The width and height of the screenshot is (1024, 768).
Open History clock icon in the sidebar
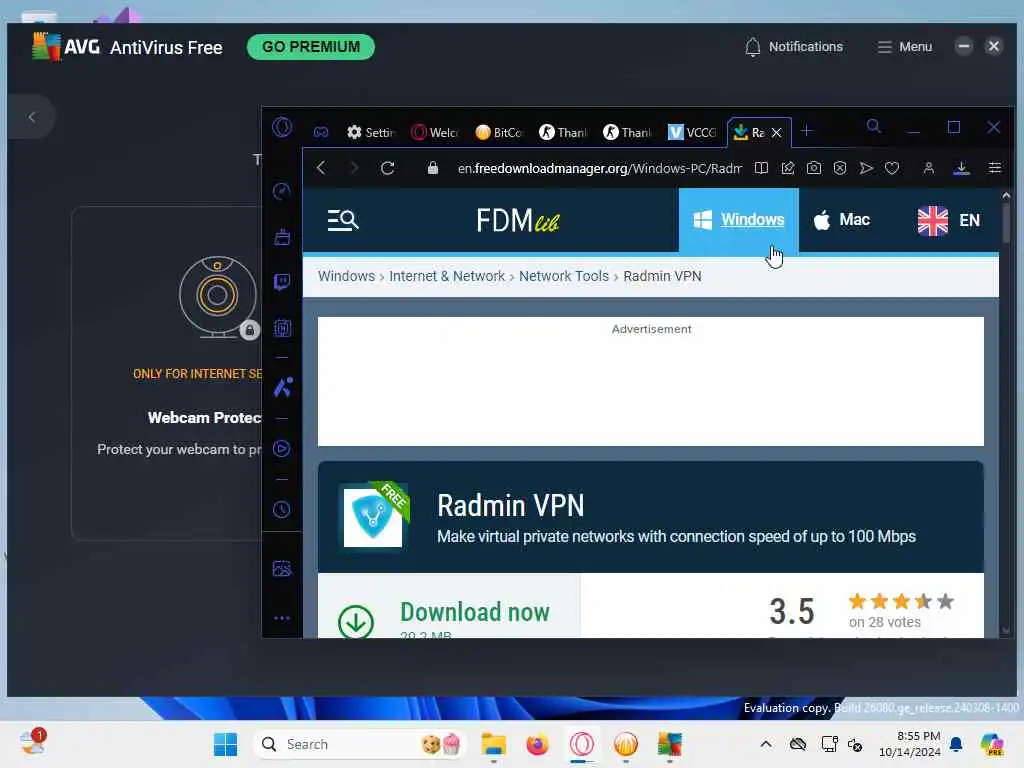(281, 509)
